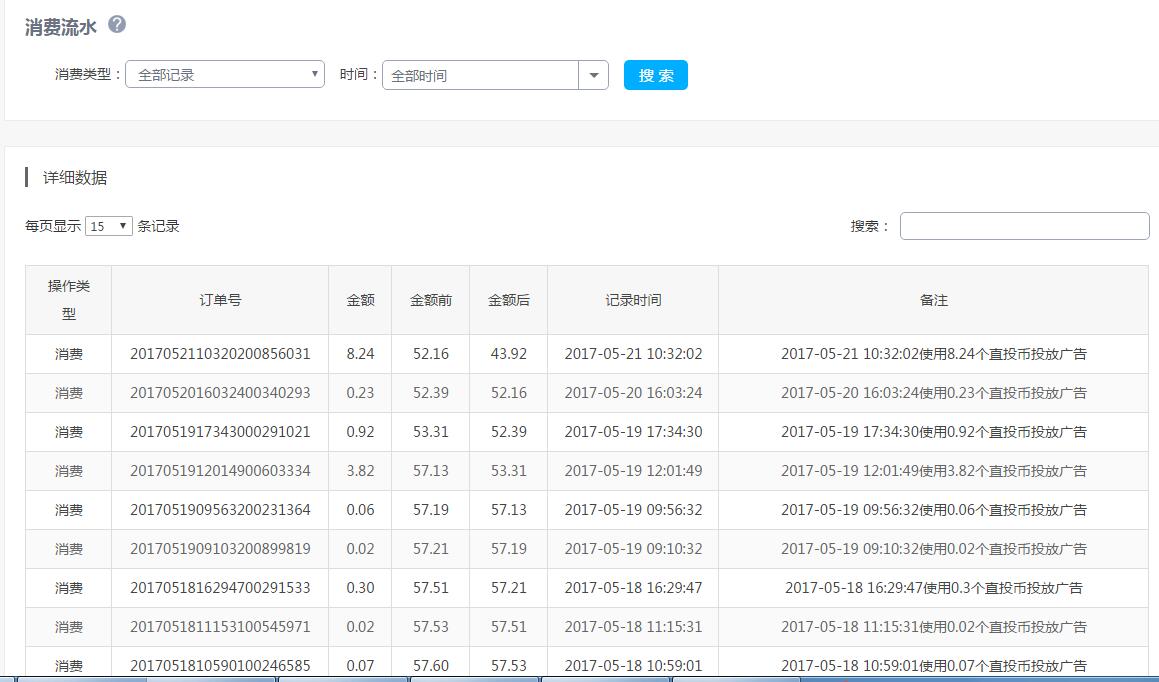This screenshot has height=682, width=1159.
Task: Click the 53.31 cell in the 金额前 column
Action: click(x=431, y=432)
